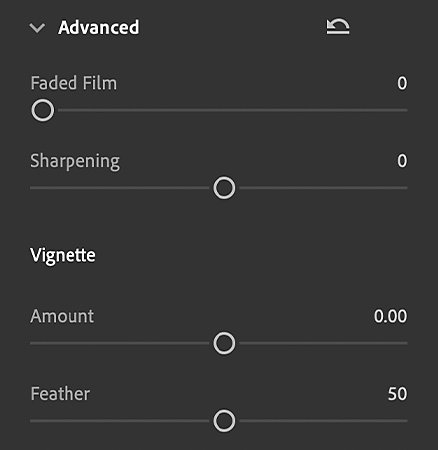
Task: Click the Faded Film label
Action: pyautogui.click(x=74, y=83)
